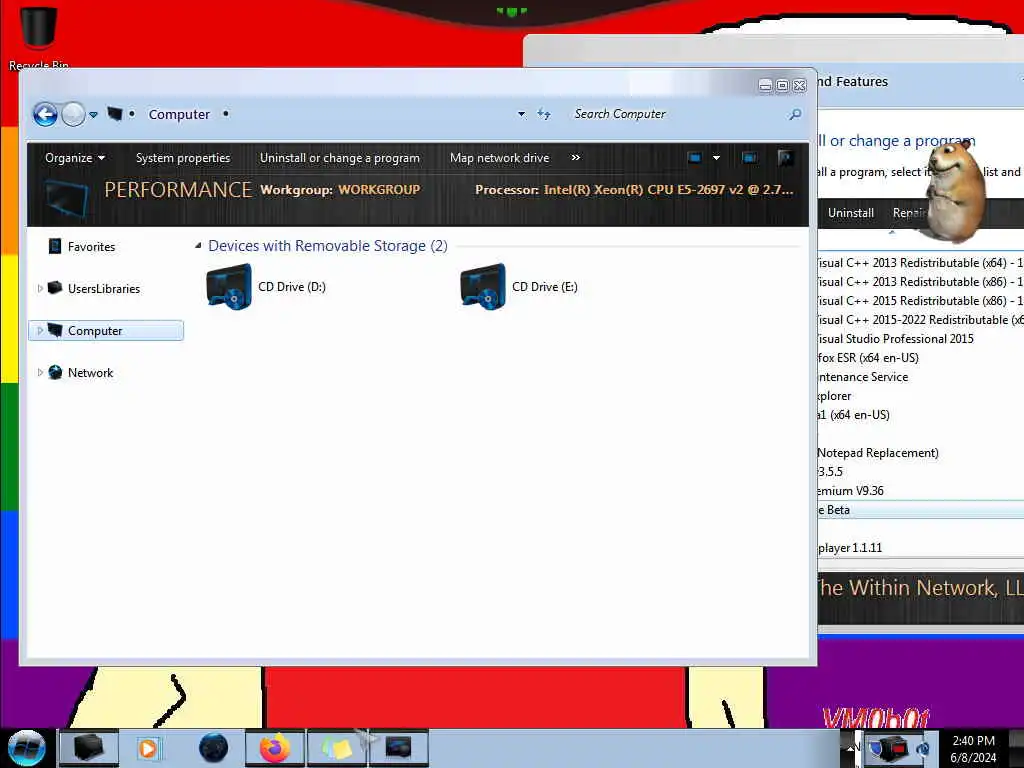
Task: Select the Notepad Replacement program entry
Action: [x=921, y=453]
